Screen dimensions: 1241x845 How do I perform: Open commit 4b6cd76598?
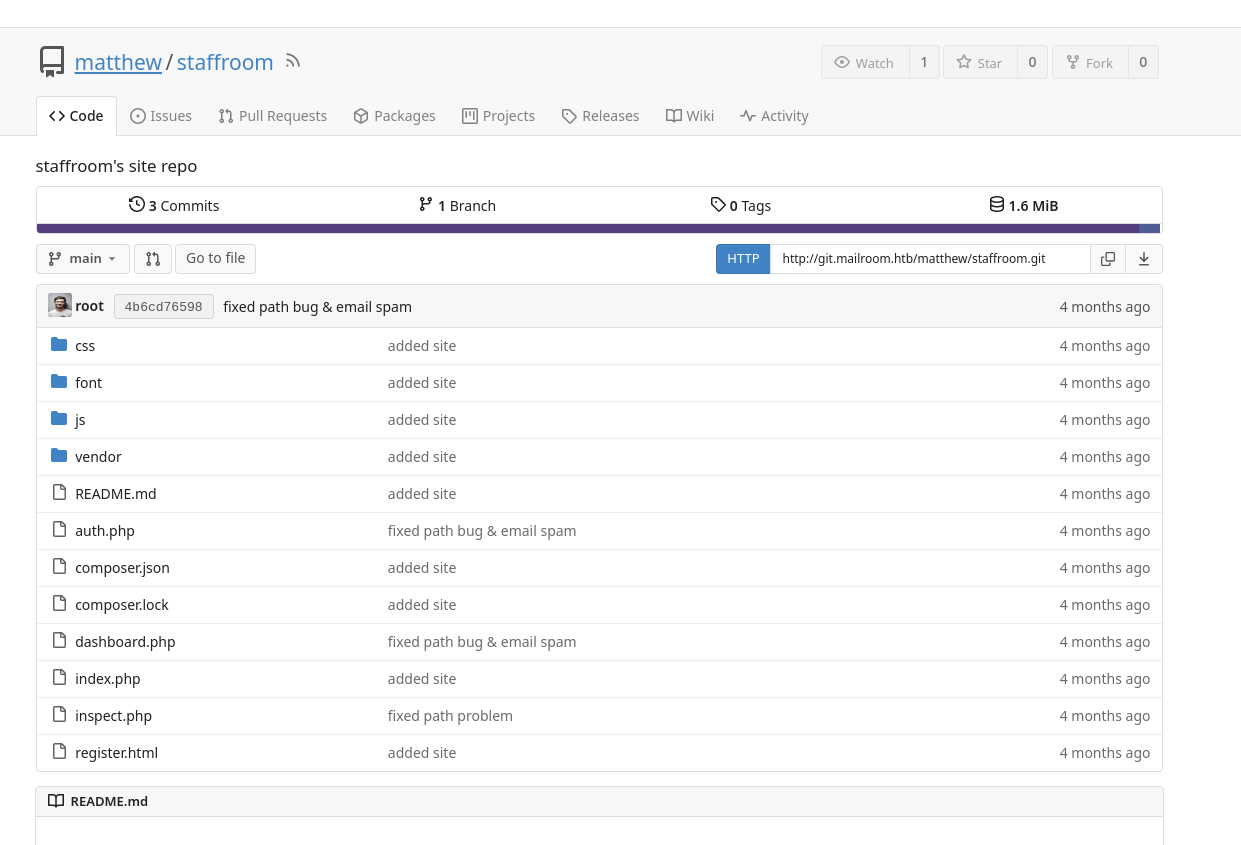163,307
